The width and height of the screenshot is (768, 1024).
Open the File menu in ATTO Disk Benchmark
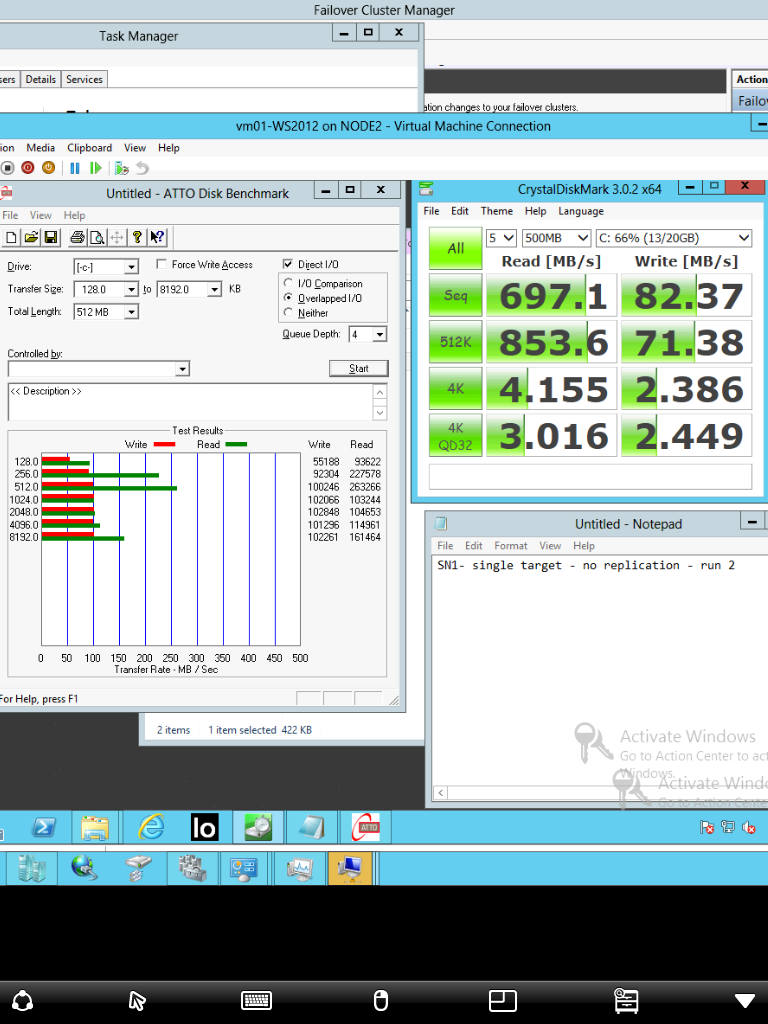point(10,215)
